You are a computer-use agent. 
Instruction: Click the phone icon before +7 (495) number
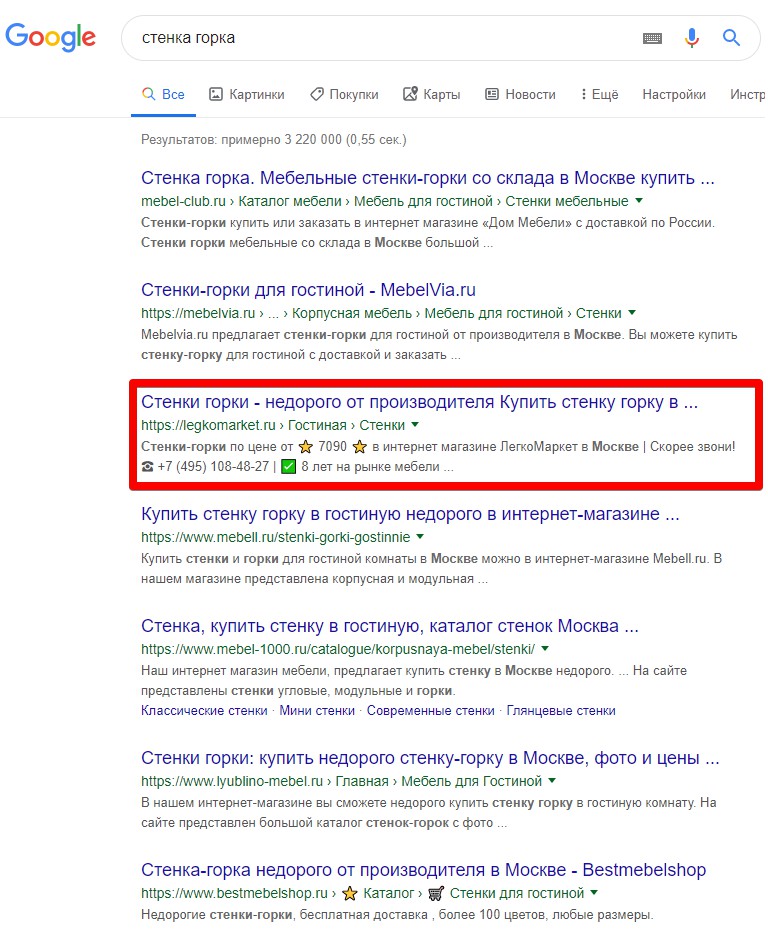click(148, 467)
